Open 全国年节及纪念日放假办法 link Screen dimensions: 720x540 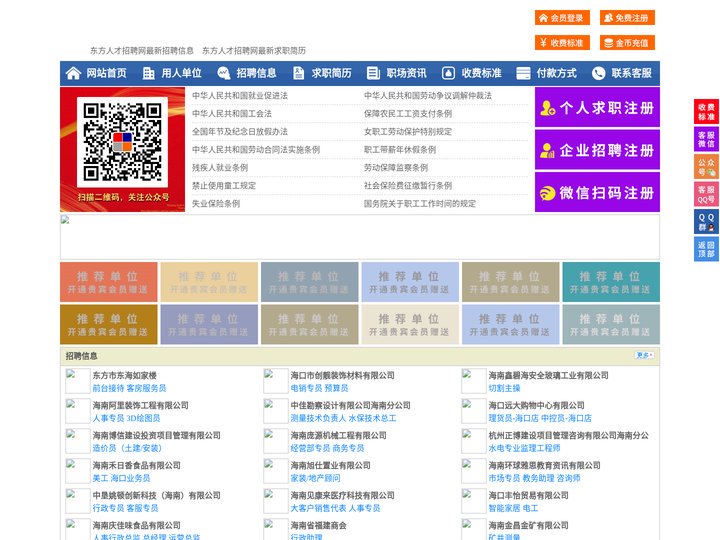point(240,131)
